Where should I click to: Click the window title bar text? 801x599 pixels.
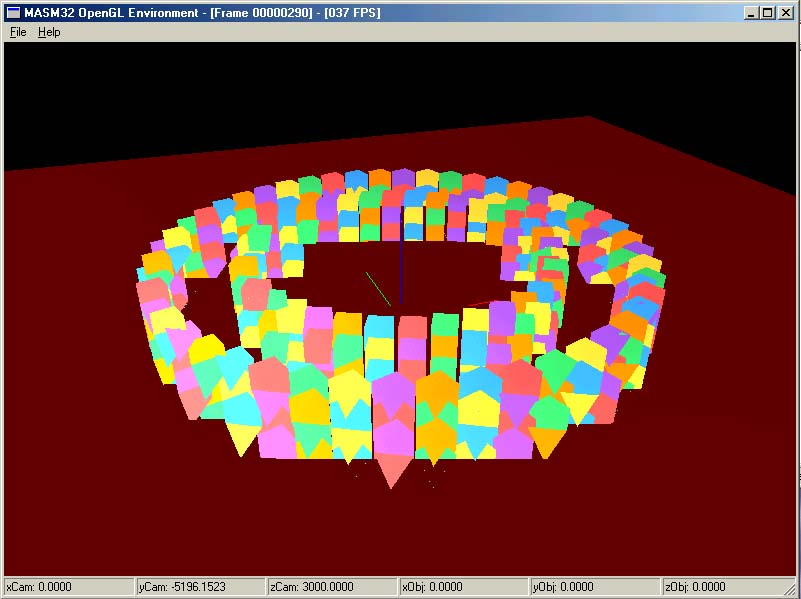[x=202, y=13]
